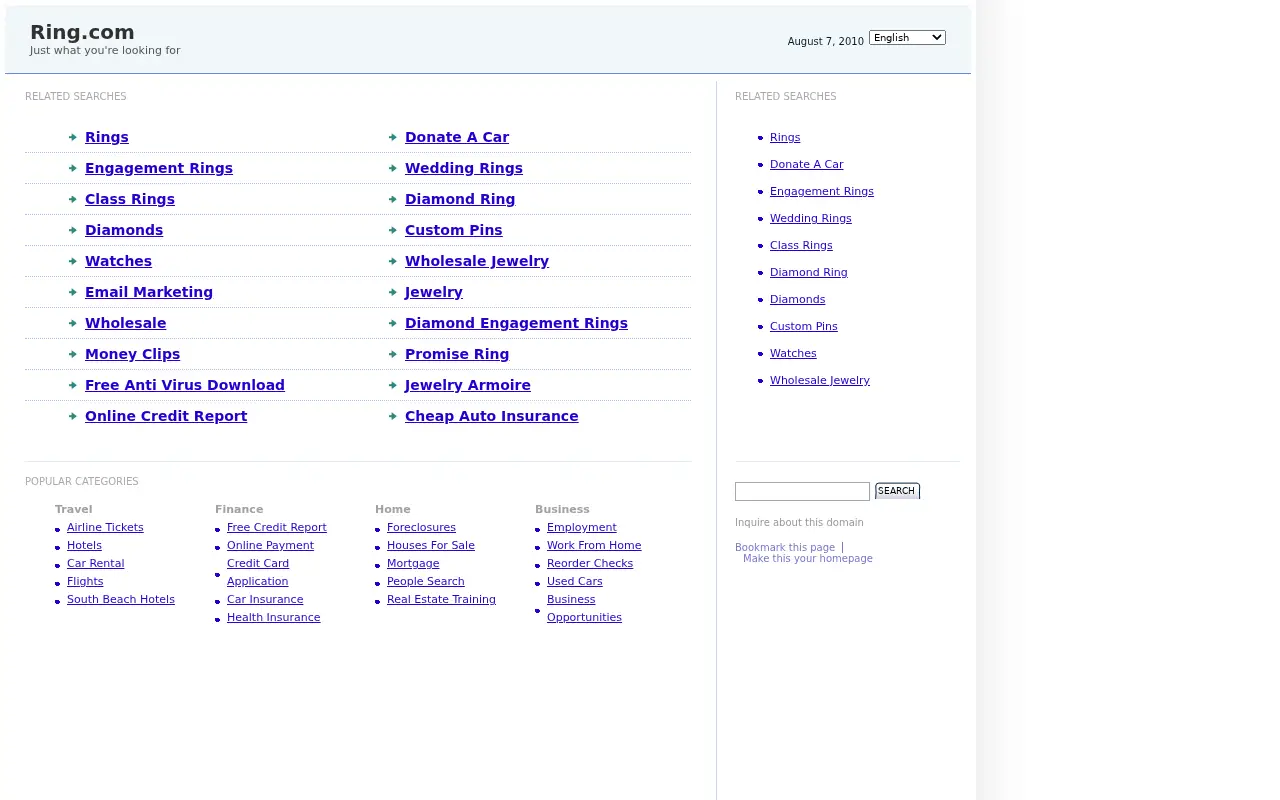The image size is (1280, 800).
Task: Open sidebar Diamonds link
Action: [797, 299]
